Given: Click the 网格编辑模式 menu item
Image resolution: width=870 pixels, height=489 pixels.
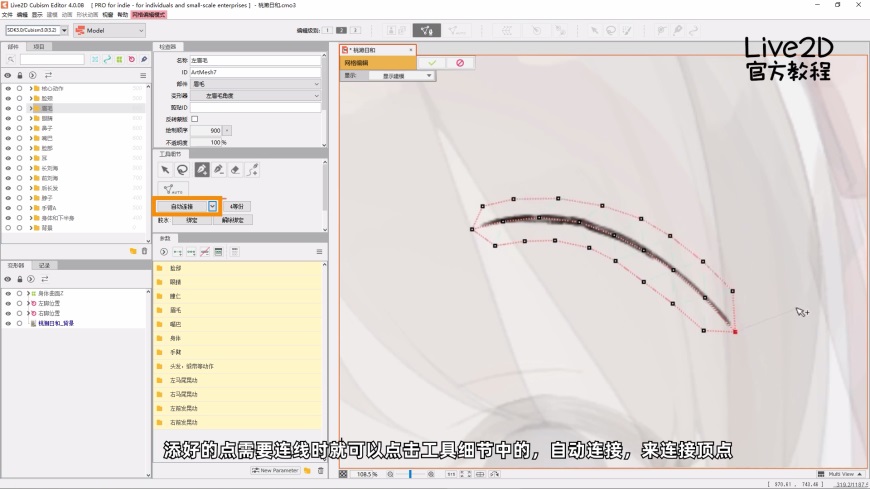Looking at the screenshot, I should coord(148,15).
